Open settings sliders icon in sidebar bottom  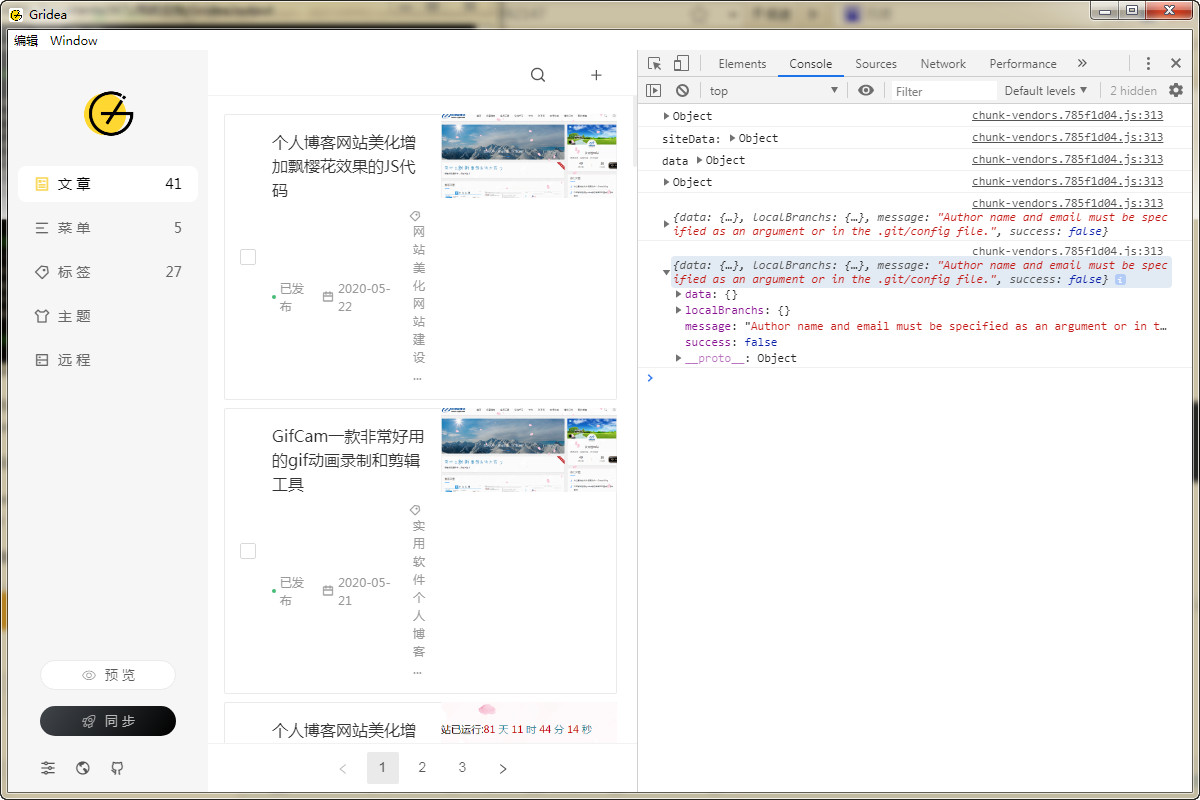click(48, 768)
